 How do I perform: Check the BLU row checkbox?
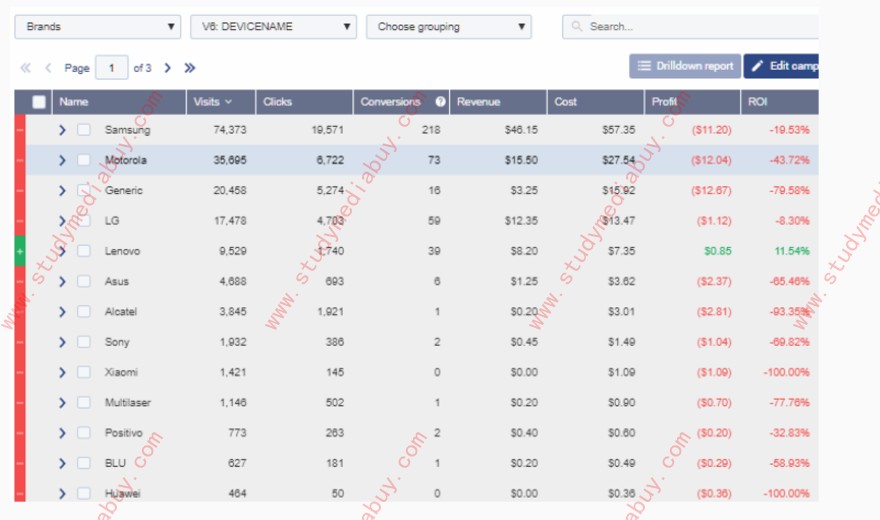[x=84, y=463]
